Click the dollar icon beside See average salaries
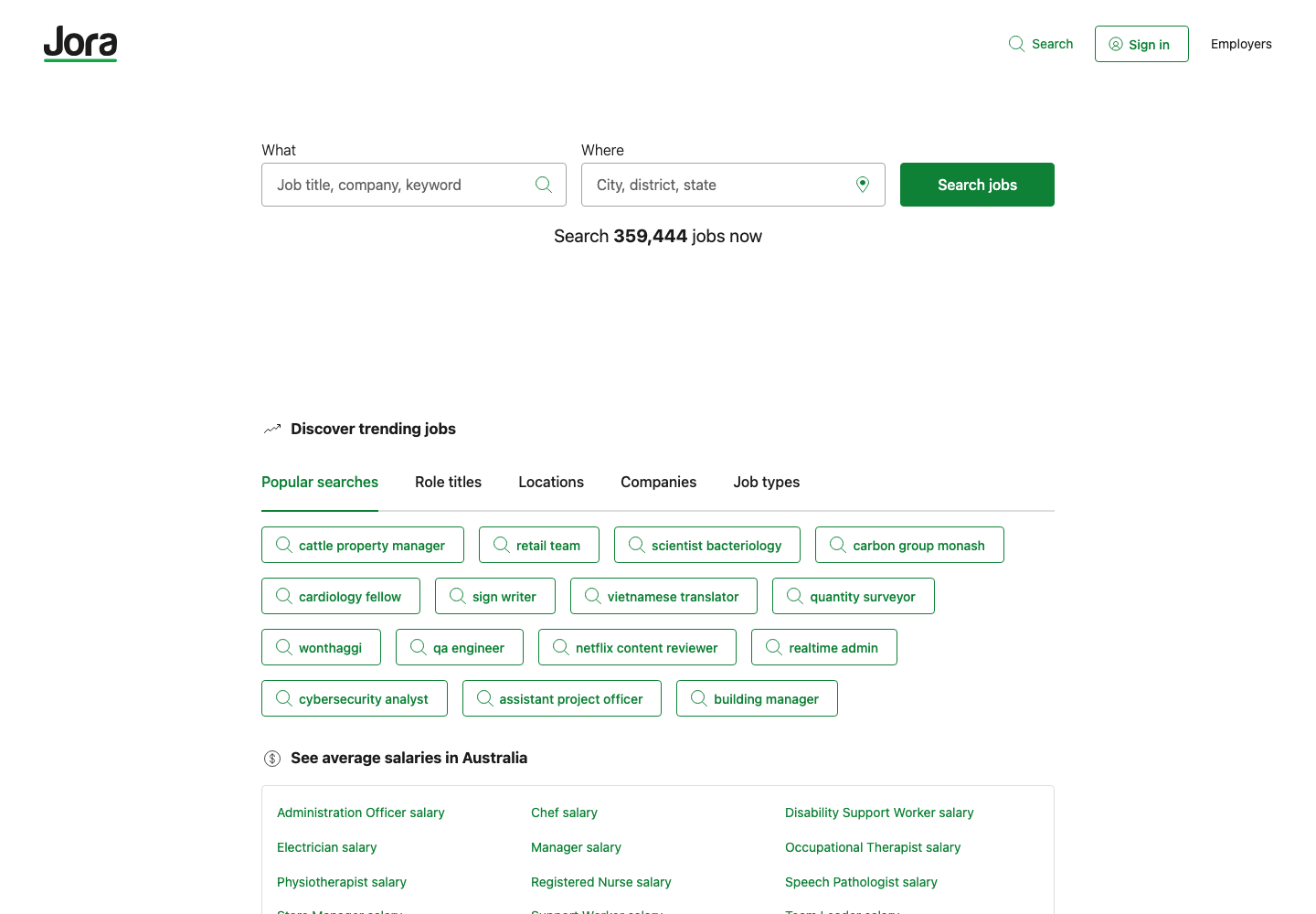This screenshot has height=914, width=1316. [x=272, y=758]
